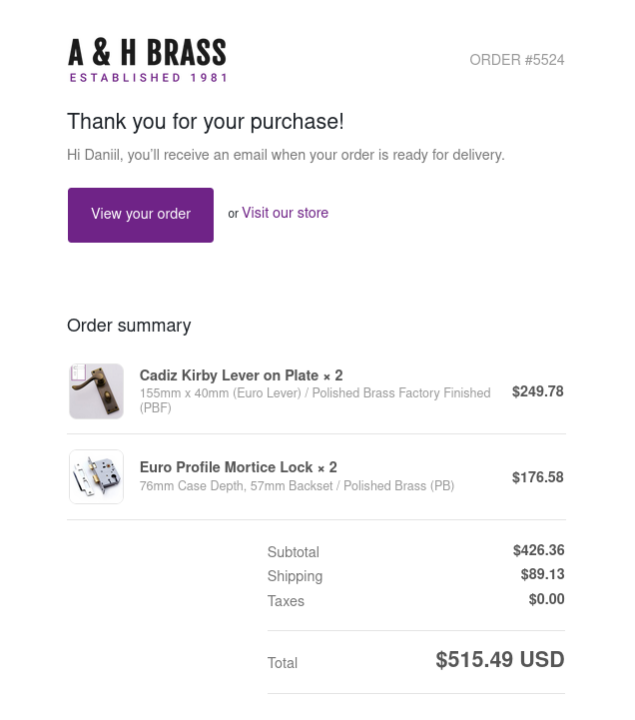This screenshot has width=635, height=720.
Task: Click the Thank you for your purchase heading
Action: pos(205,122)
